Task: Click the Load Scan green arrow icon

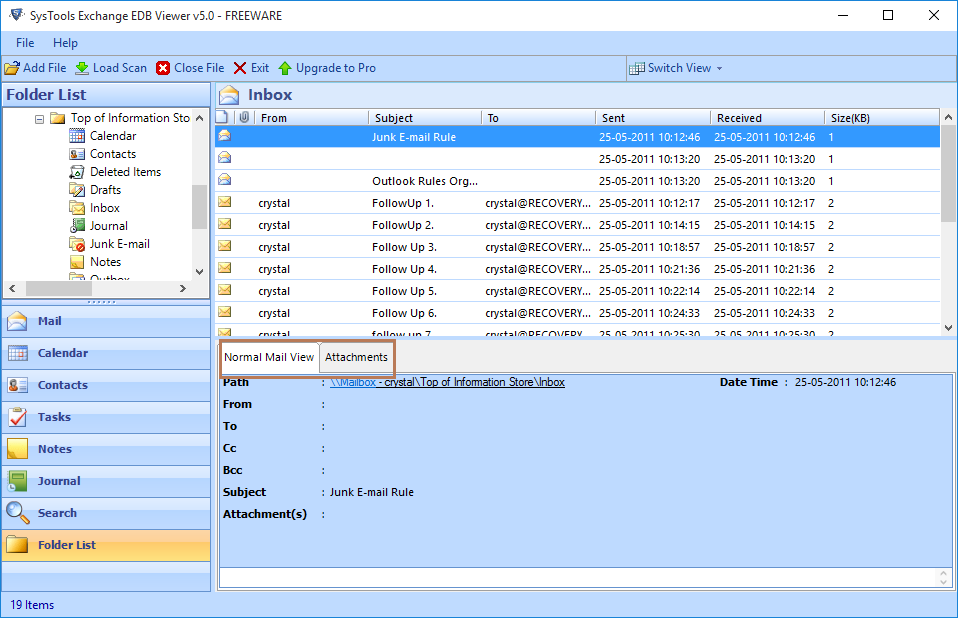Action: click(x=82, y=68)
